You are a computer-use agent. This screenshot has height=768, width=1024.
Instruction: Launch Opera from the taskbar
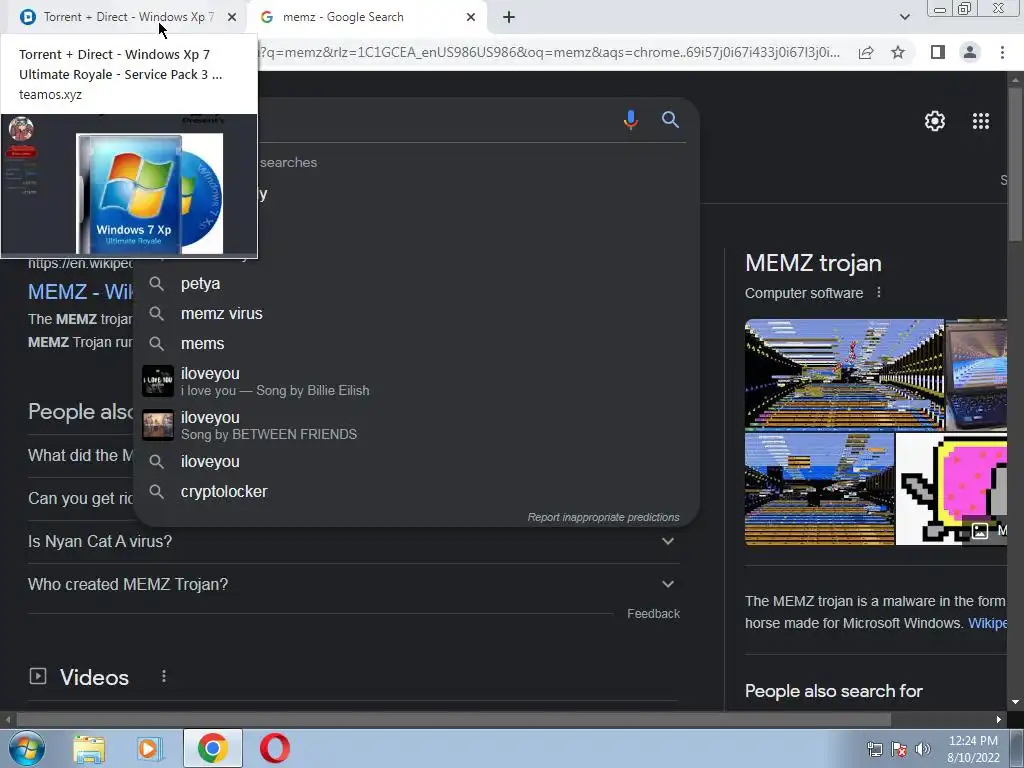click(275, 748)
